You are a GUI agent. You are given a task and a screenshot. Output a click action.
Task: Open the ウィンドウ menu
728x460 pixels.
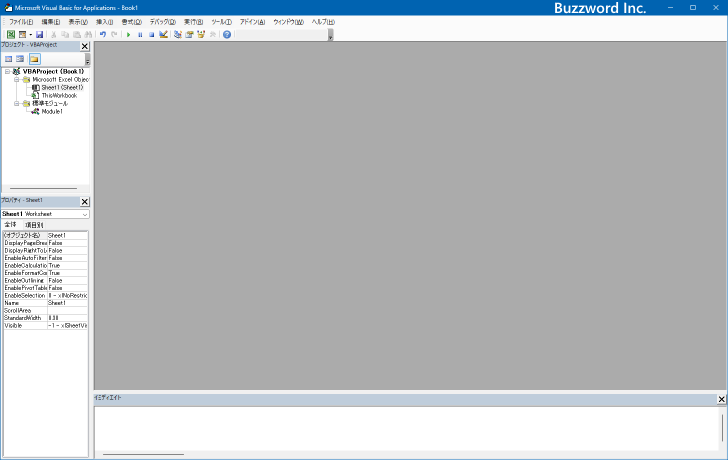click(288, 22)
